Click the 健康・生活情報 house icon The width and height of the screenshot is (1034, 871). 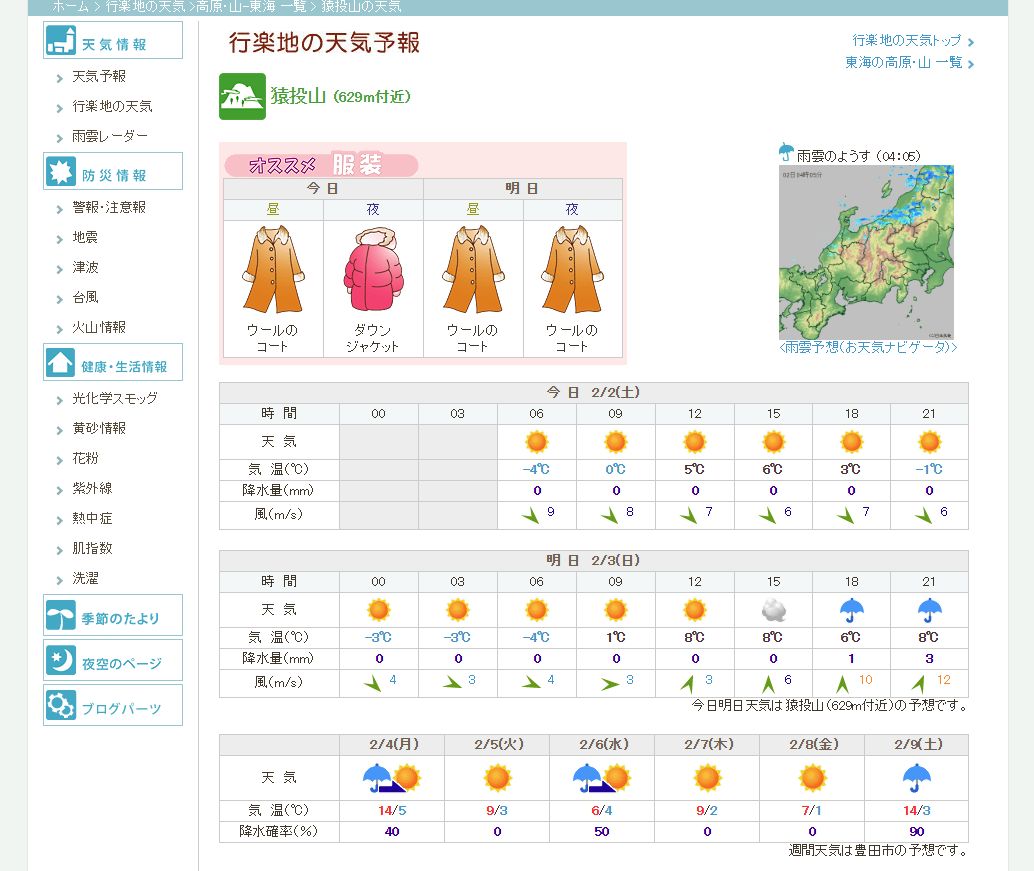pyautogui.click(x=61, y=363)
